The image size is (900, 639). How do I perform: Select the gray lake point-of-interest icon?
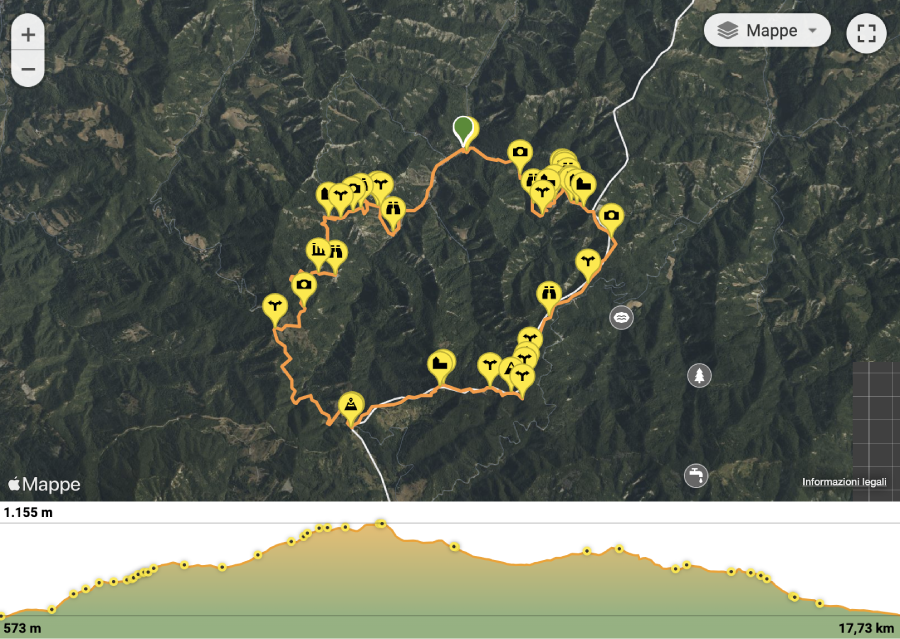pyautogui.click(x=621, y=317)
